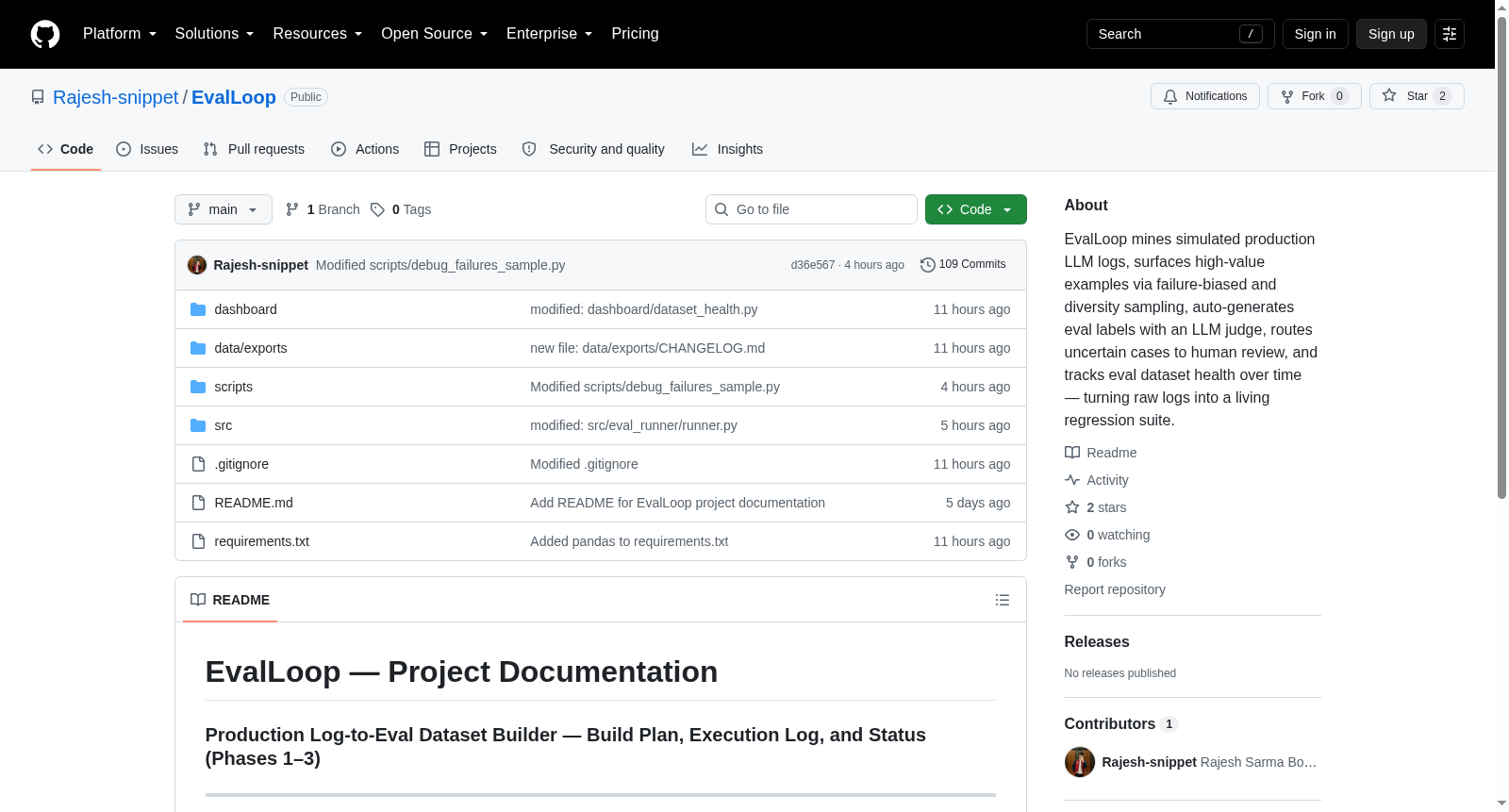Click the Report repository link
The height and width of the screenshot is (812, 1509).
pos(1115,589)
